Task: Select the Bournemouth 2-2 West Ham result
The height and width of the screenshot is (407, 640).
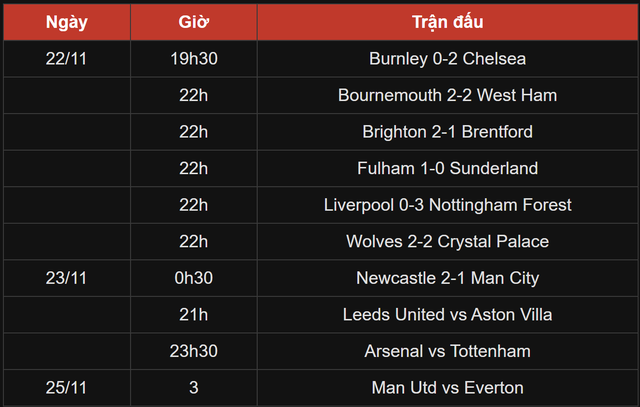Action: [447, 95]
